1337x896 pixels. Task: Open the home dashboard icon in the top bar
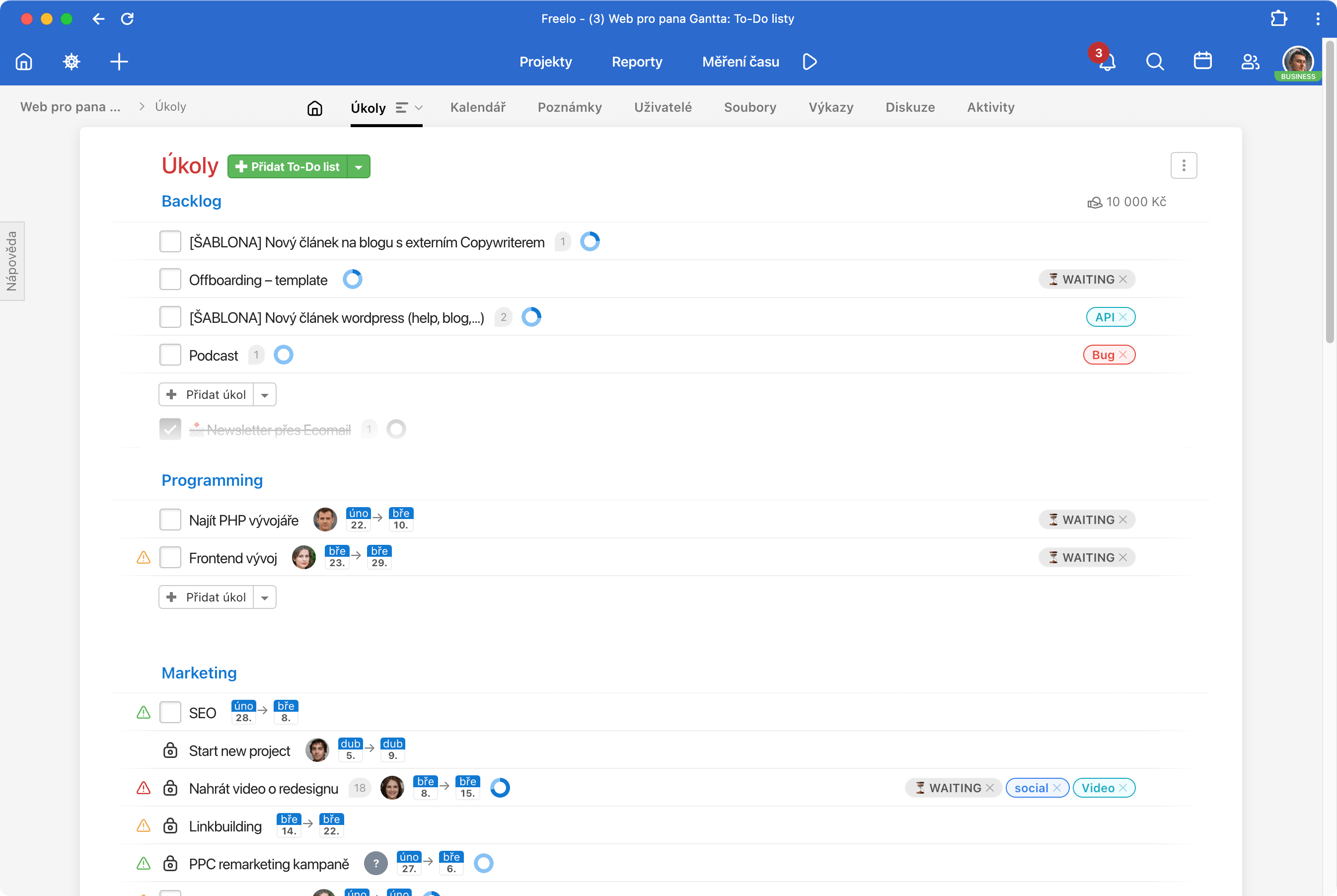[x=24, y=61]
